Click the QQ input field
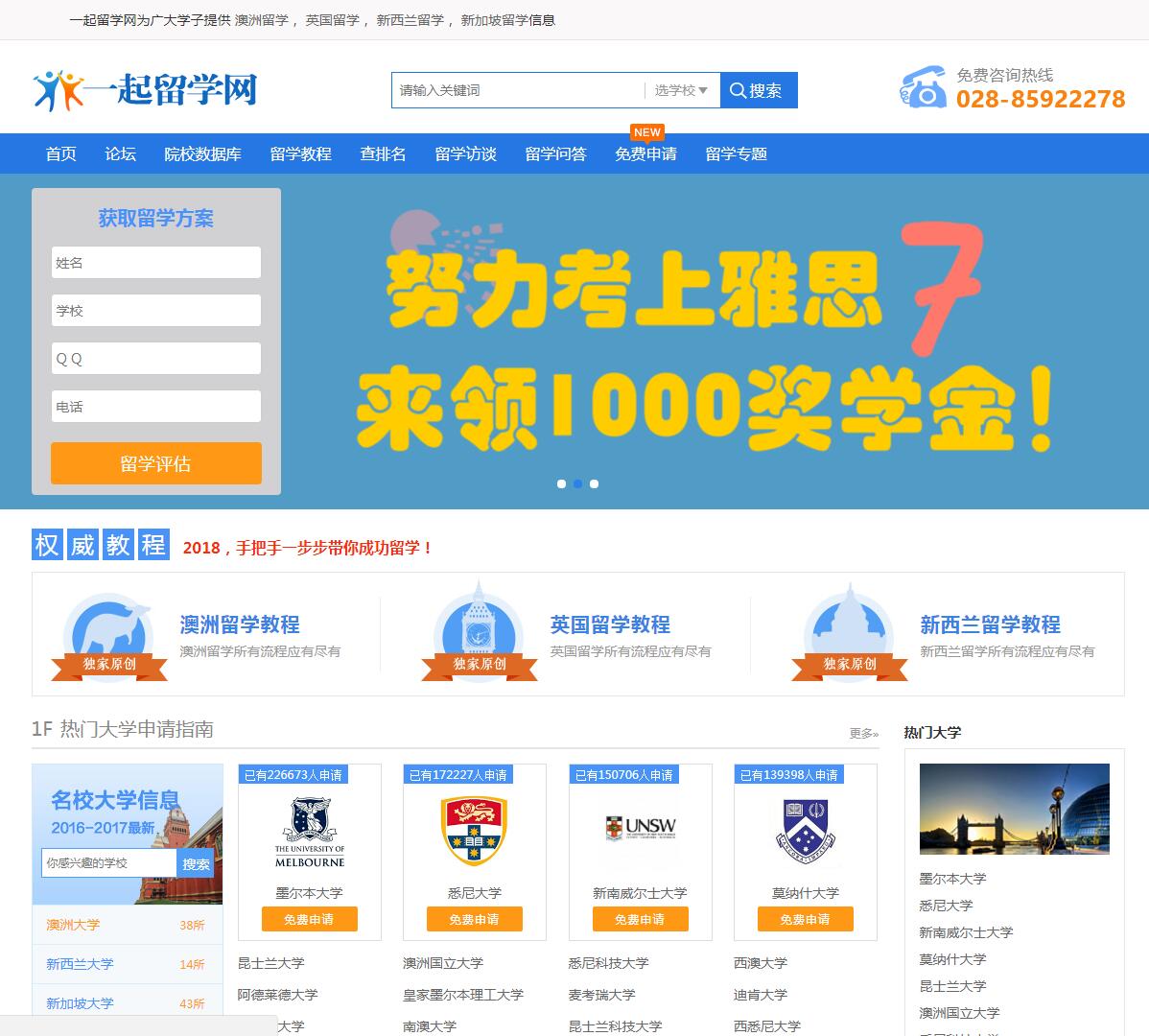 [x=156, y=358]
